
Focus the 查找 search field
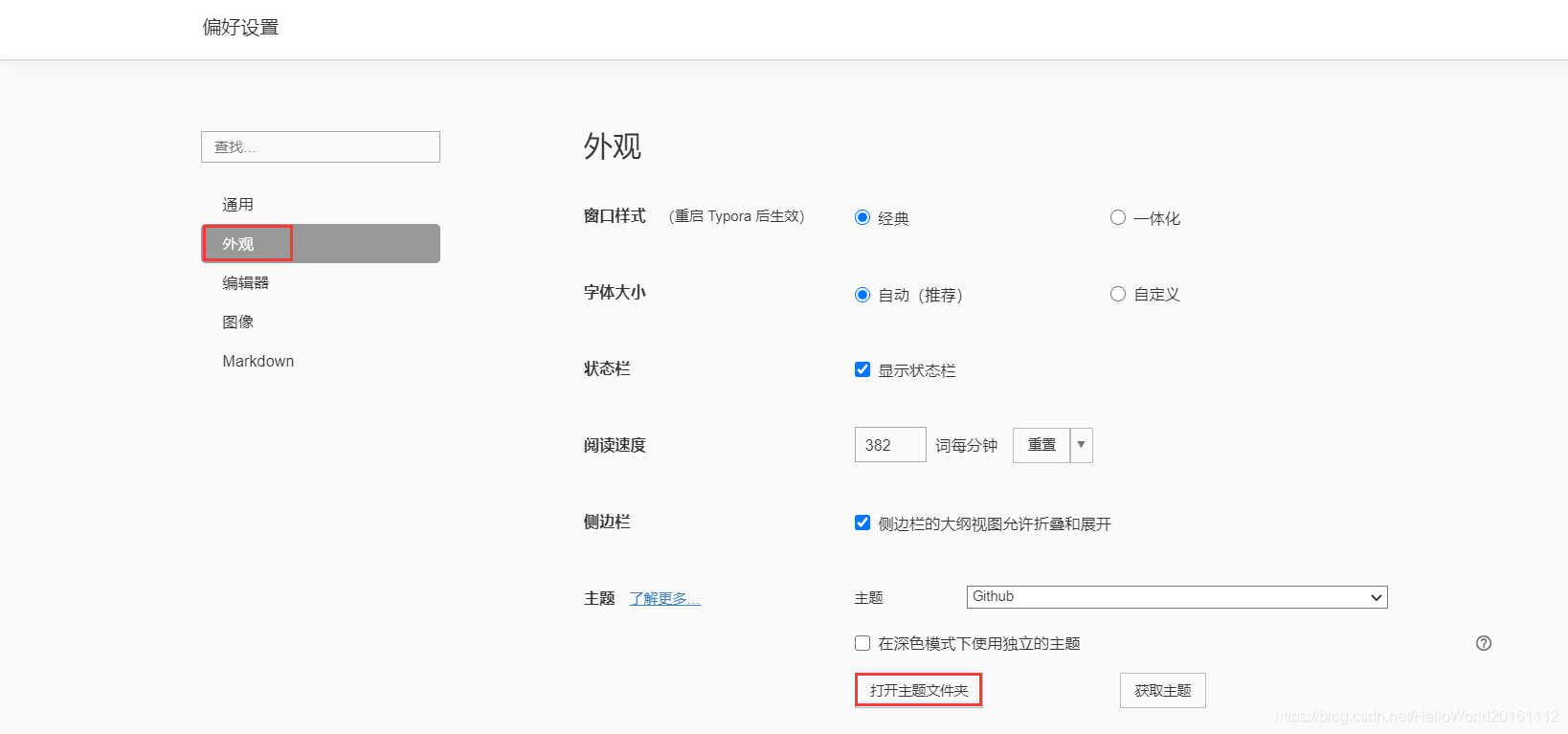(321, 146)
